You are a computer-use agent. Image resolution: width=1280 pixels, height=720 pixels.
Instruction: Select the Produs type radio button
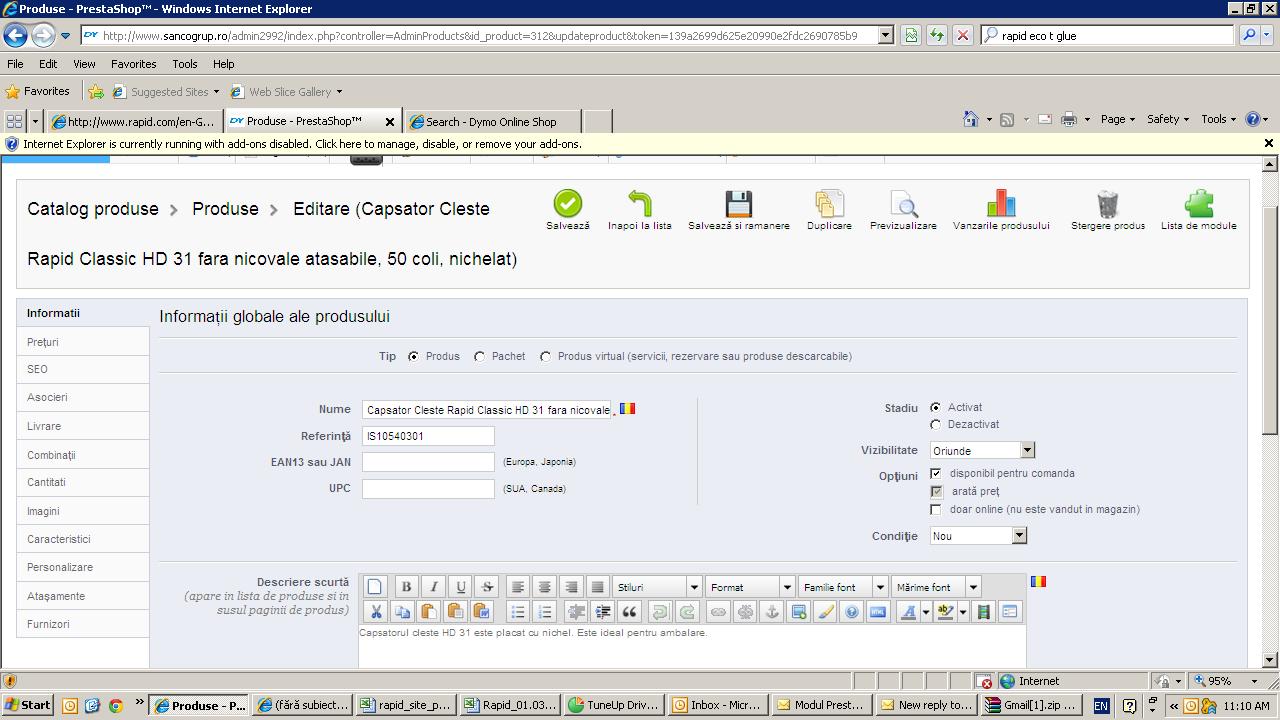[413, 357]
